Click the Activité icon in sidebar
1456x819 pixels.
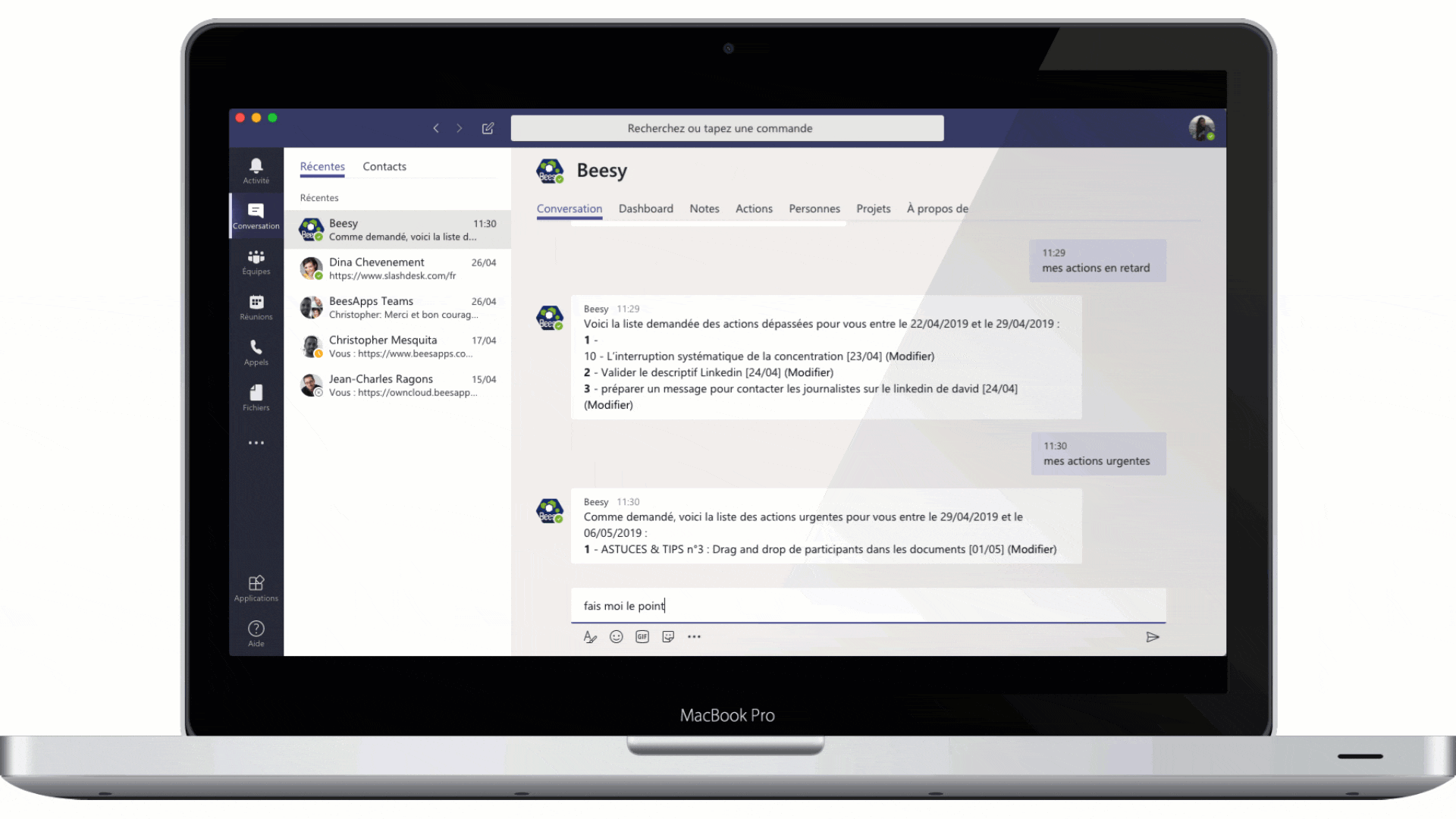[256, 170]
